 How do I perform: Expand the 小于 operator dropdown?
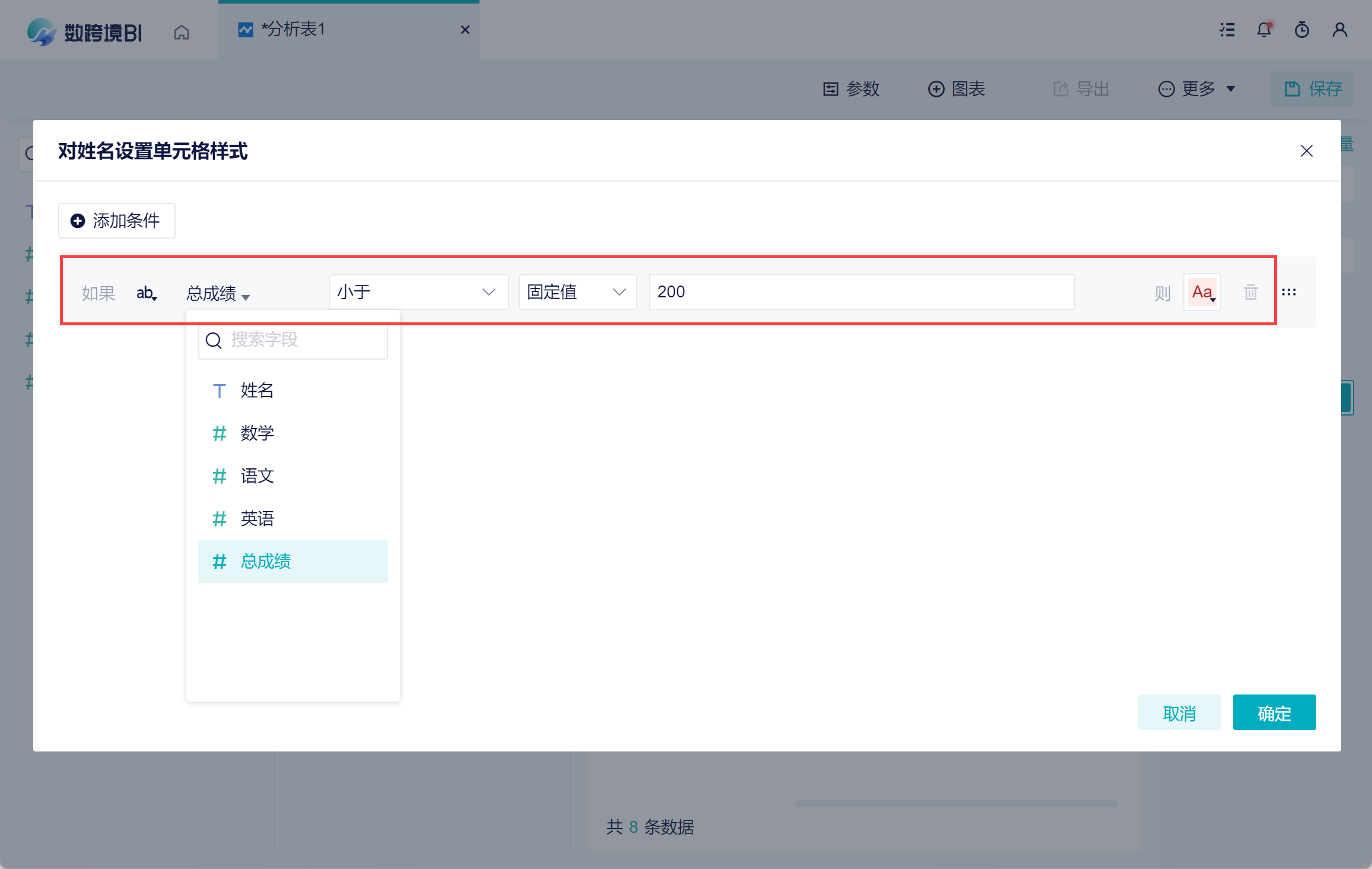click(x=418, y=292)
